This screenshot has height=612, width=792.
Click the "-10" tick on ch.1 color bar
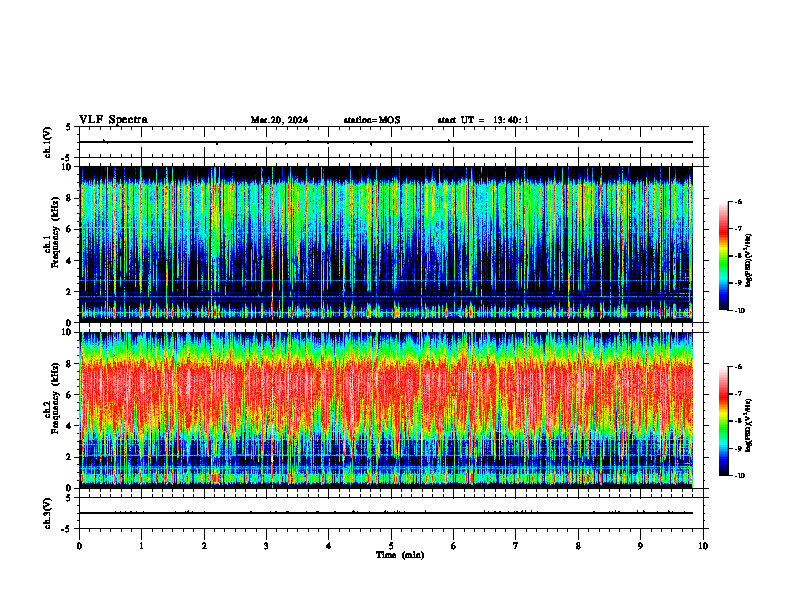(x=739, y=311)
